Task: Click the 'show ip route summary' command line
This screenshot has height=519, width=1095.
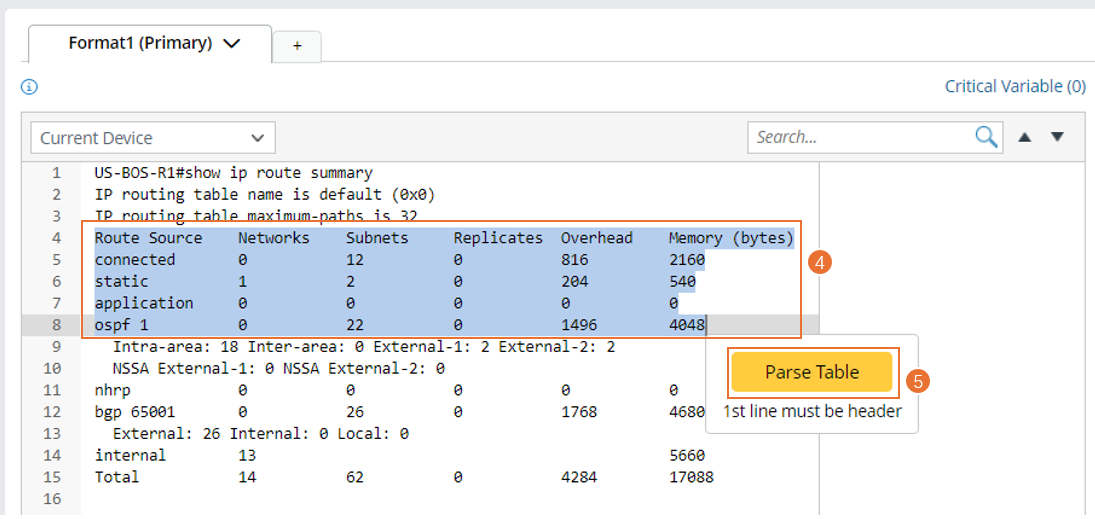Action: (233, 173)
